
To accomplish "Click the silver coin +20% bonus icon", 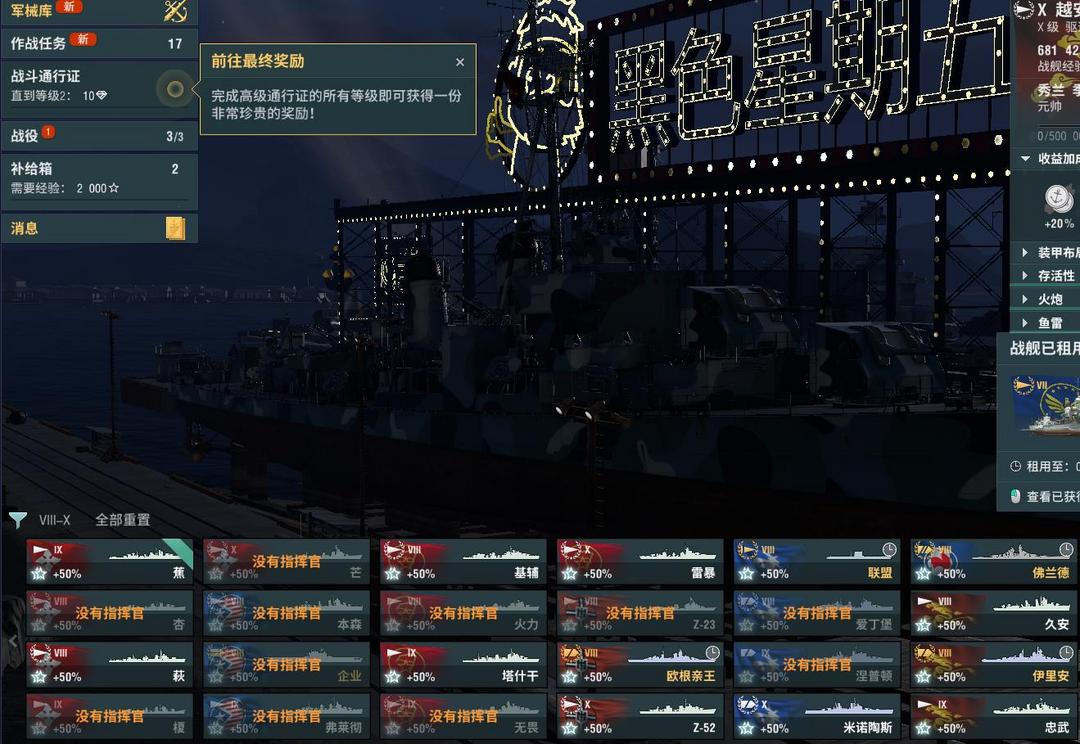I will point(1058,199).
